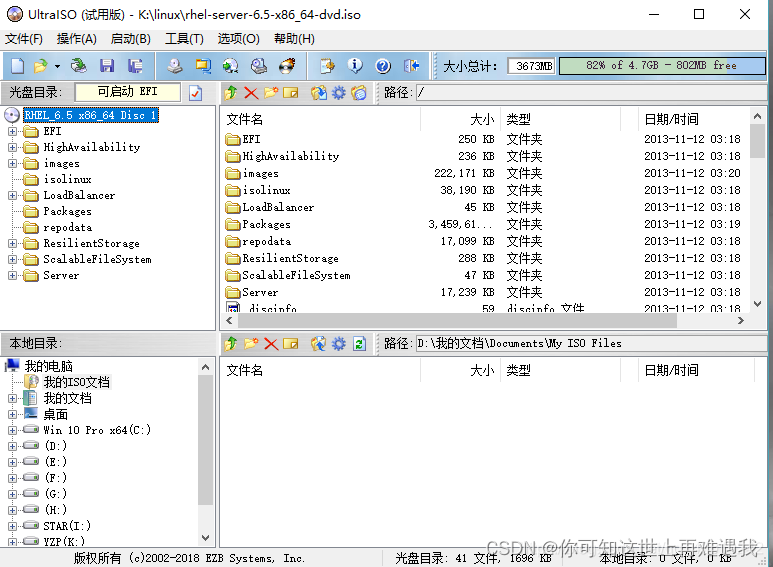Go up a level in disc pane
This screenshot has width=773, height=567.
pos(231,93)
